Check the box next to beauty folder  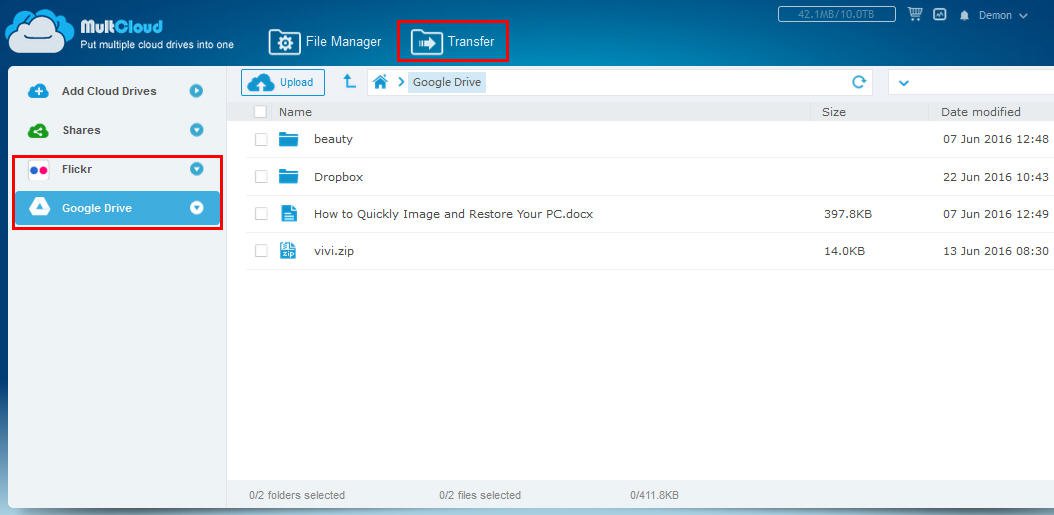point(261,140)
